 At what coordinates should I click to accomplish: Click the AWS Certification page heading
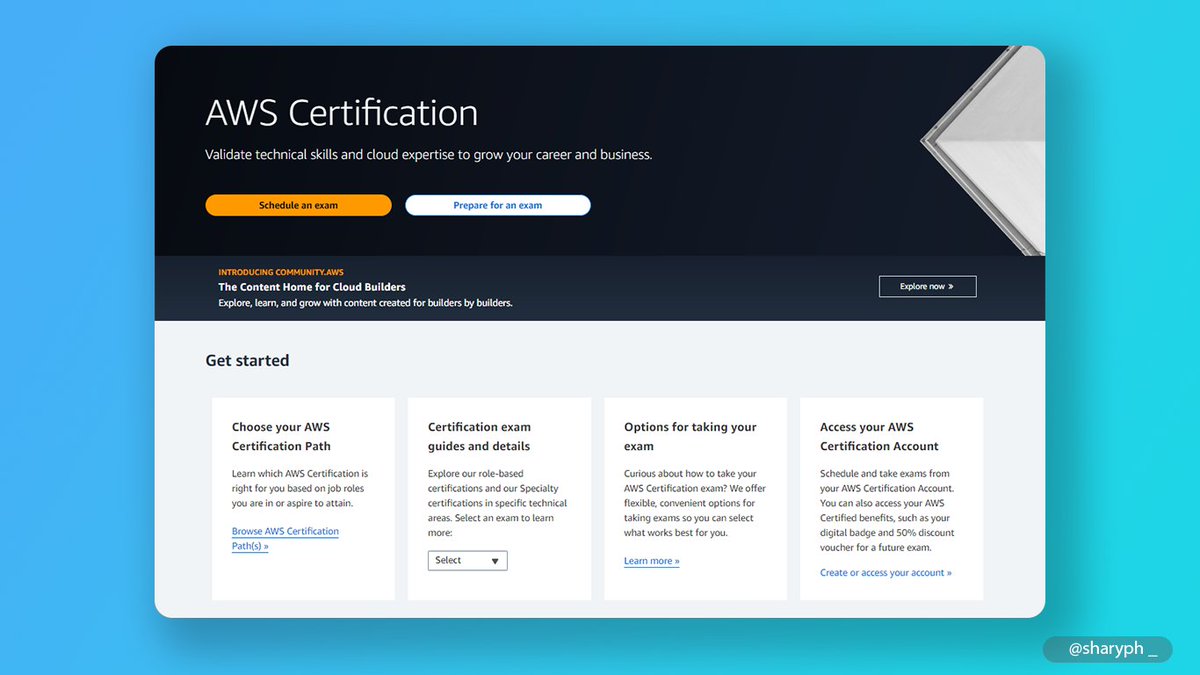[342, 113]
